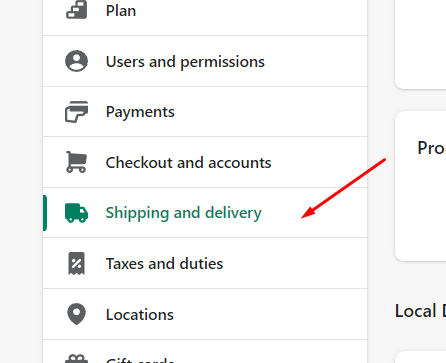Navigate to Locations settings text
Image resolution: width=446 pixels, height=363 pixels.
(x=140, y=315)
